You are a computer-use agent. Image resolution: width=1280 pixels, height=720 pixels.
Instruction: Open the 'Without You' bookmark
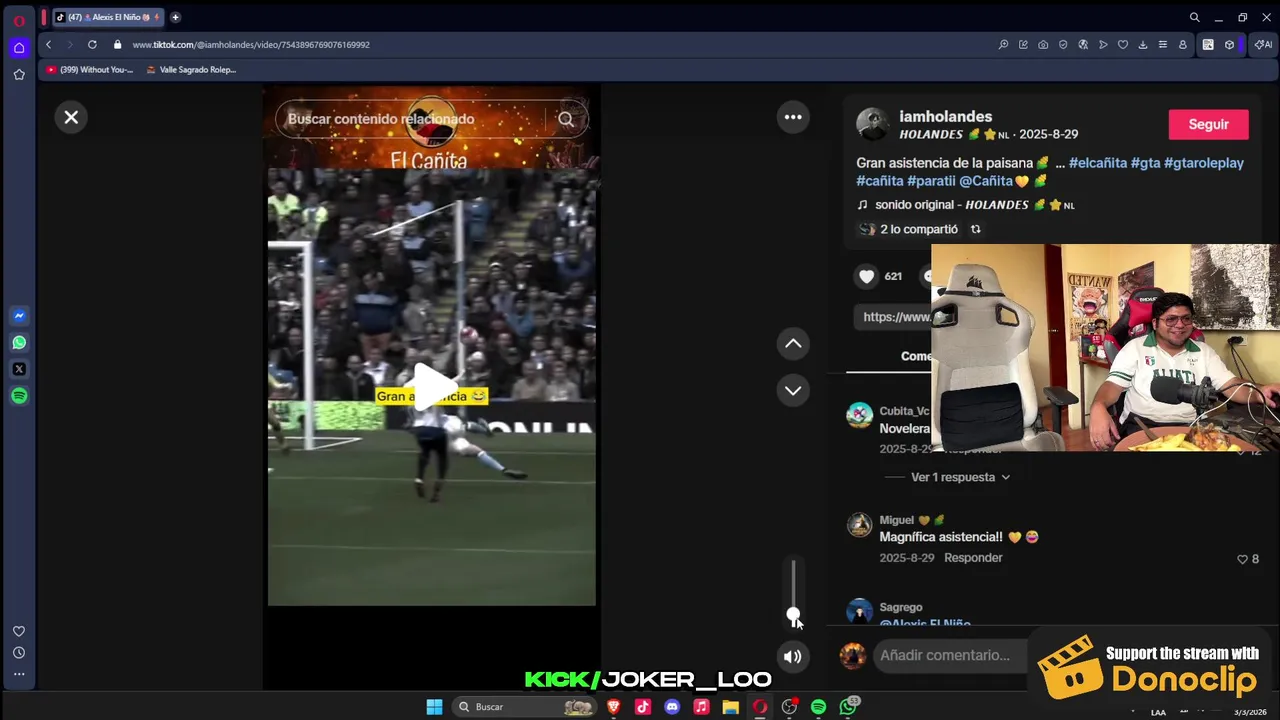pyautogui.click(x=90, y=70)
